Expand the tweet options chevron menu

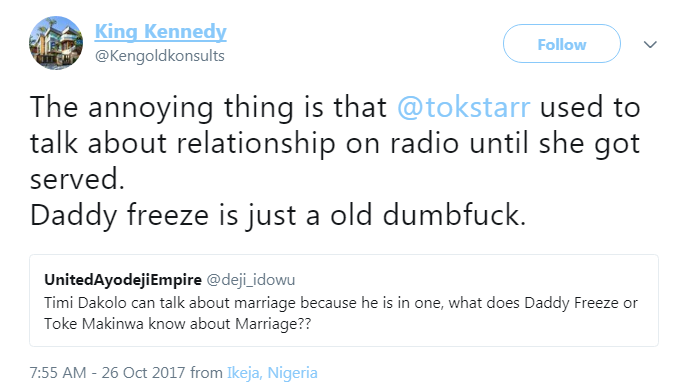click(x=650, y=44)
